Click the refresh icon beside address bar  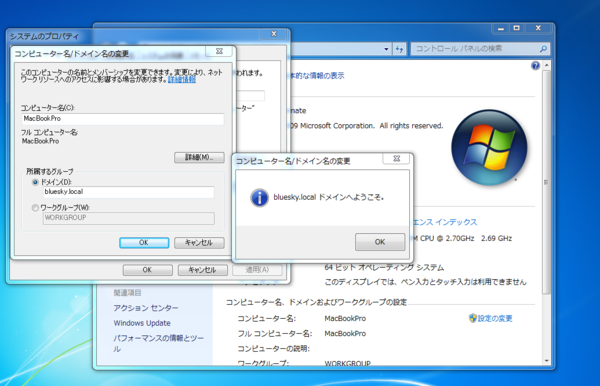(399, 49)
